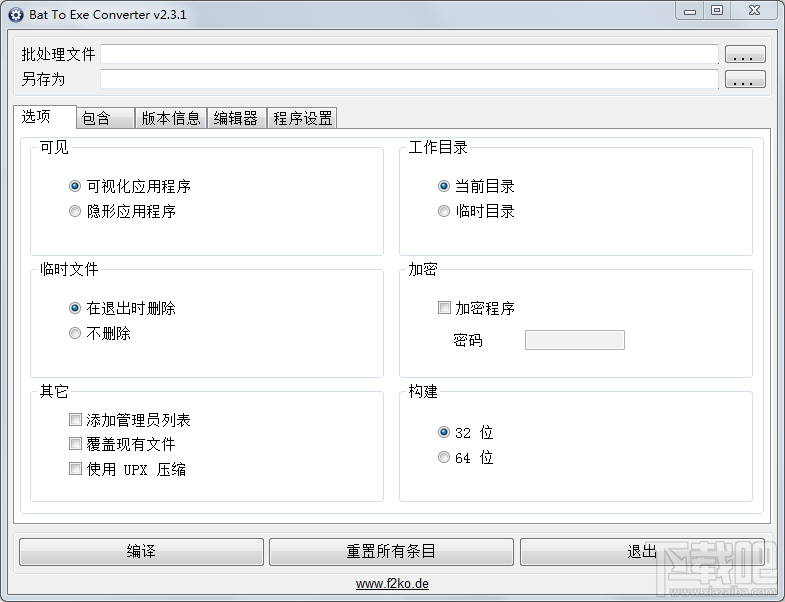Select 在退出时删除 for temp files
785x602 pixels.
pyautogui.click(x=122, y=308)
